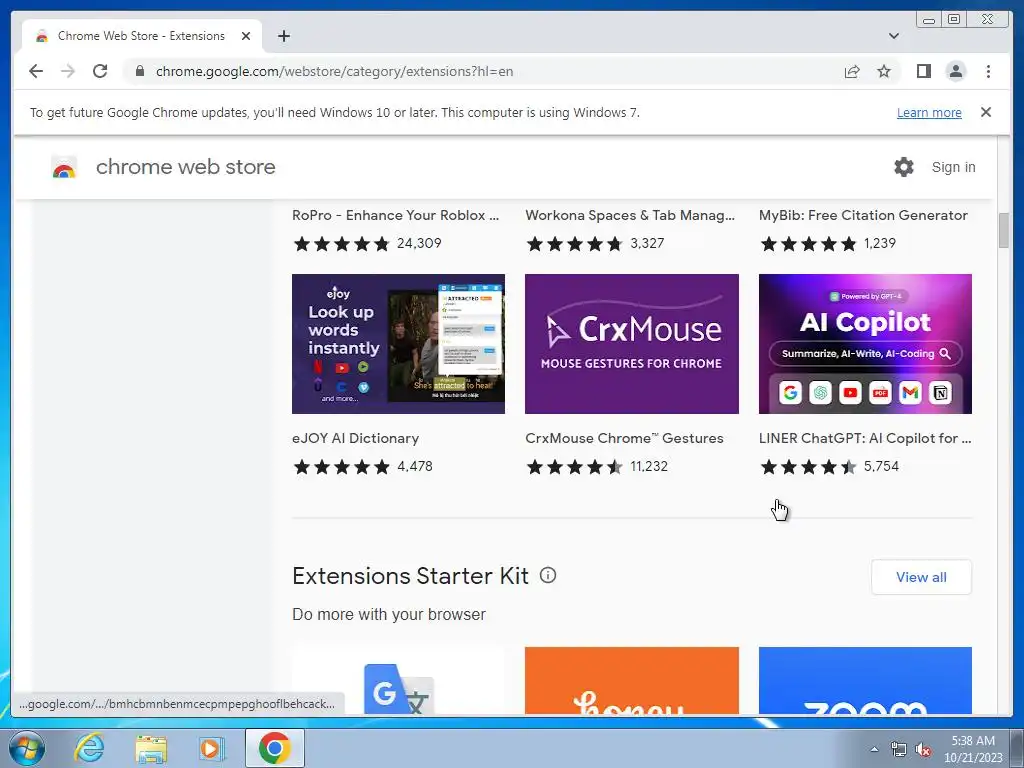Click RoPro rating count 24,309
The height and width of the screenshot is (768, 1024).
click(419, 244)
